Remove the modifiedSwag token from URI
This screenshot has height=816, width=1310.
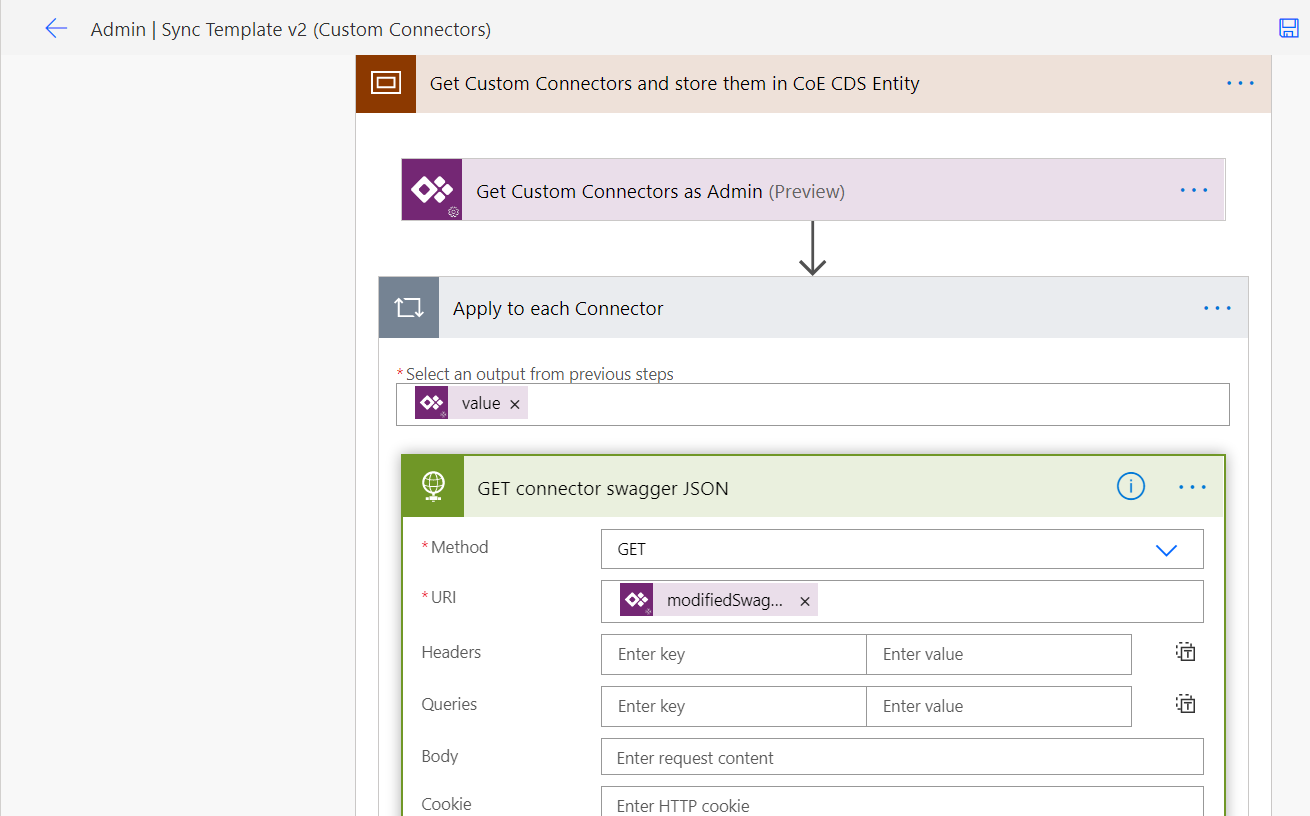pos(805,601)
